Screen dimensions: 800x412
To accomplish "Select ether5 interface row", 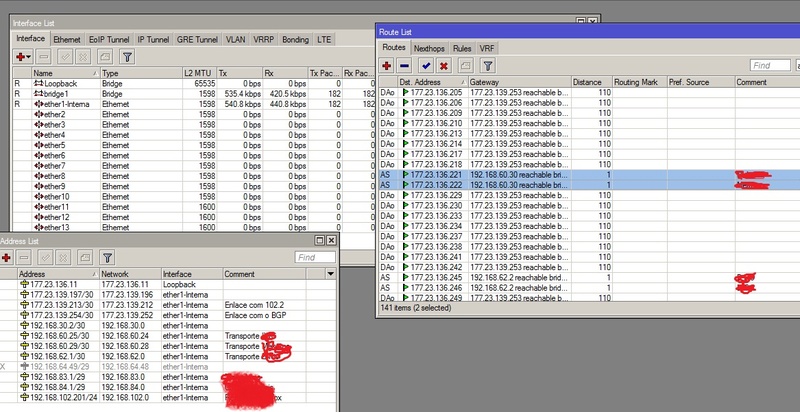I will click(194, 145).
